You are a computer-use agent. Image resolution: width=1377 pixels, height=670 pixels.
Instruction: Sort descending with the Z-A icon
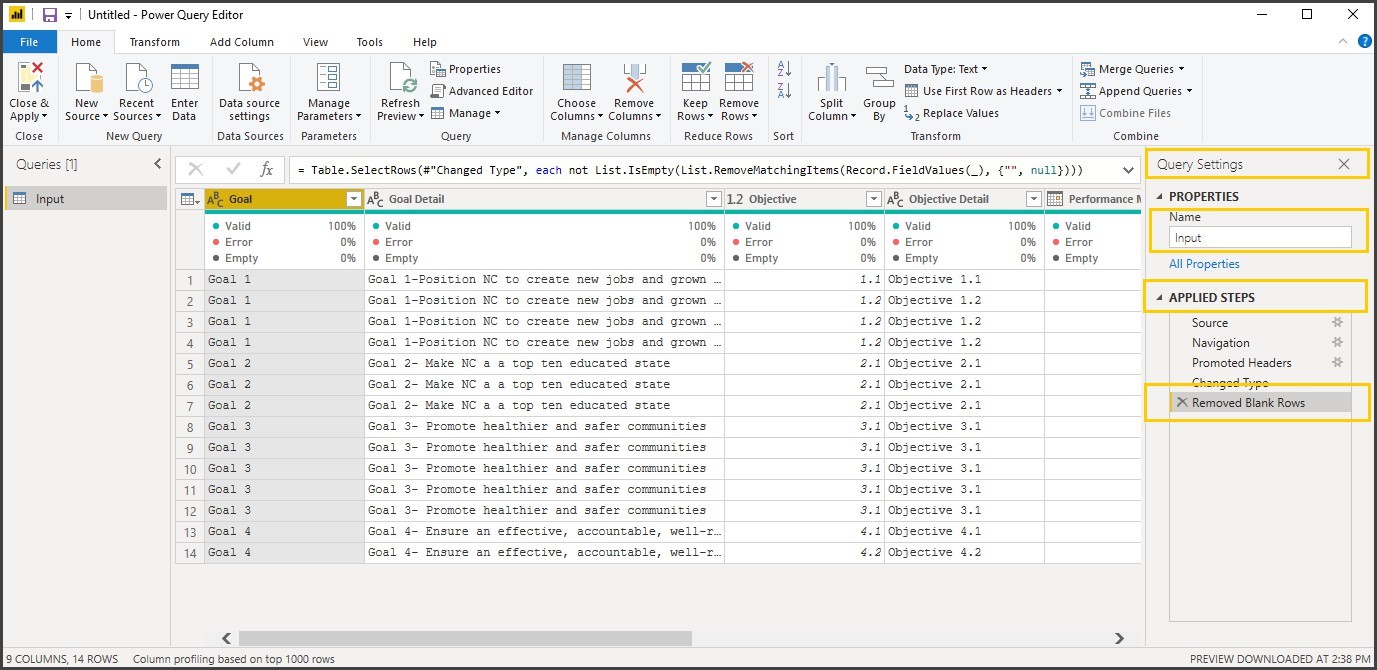(784, 91)
